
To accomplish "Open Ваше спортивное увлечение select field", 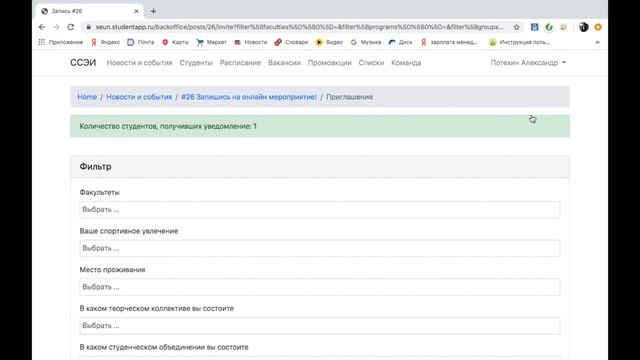I will pos(320,248).
